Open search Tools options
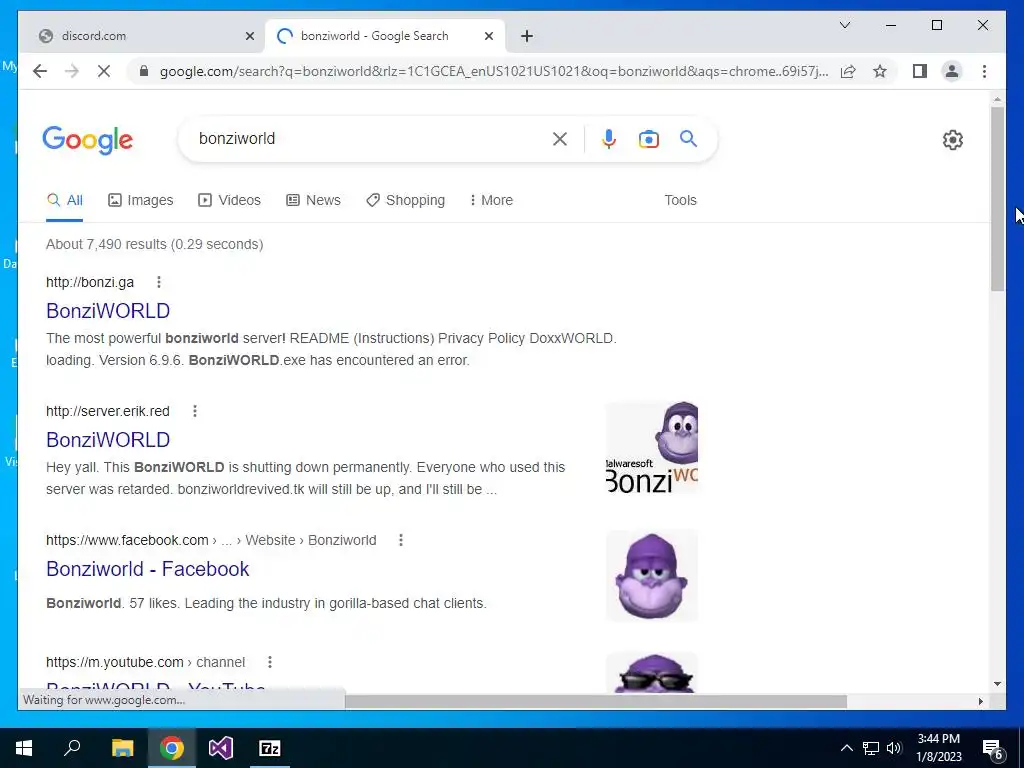This screenshot has width=1024, height=768. coord(680,200)
